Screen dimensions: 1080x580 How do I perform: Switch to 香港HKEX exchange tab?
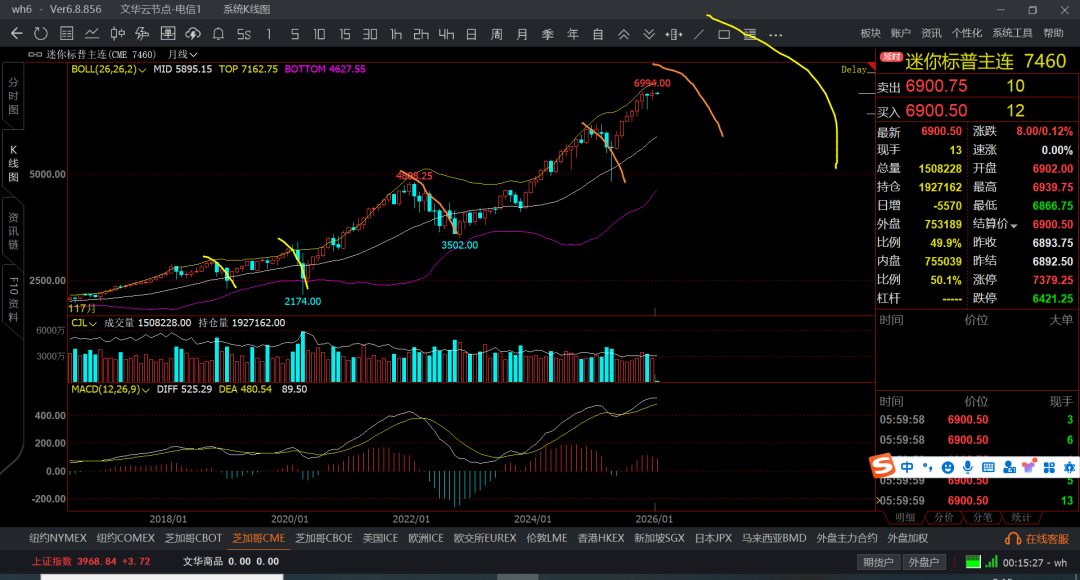(x=601, y=539)
